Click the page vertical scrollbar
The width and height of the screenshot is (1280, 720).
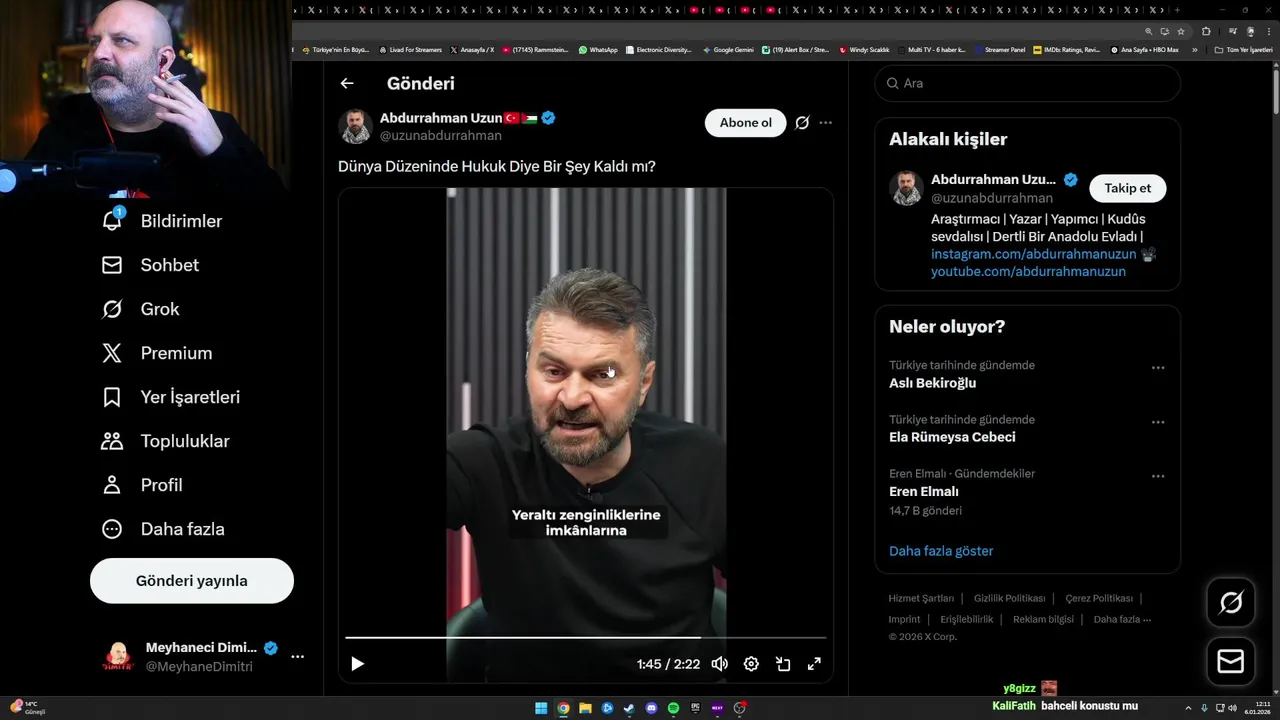[1276, 90]
